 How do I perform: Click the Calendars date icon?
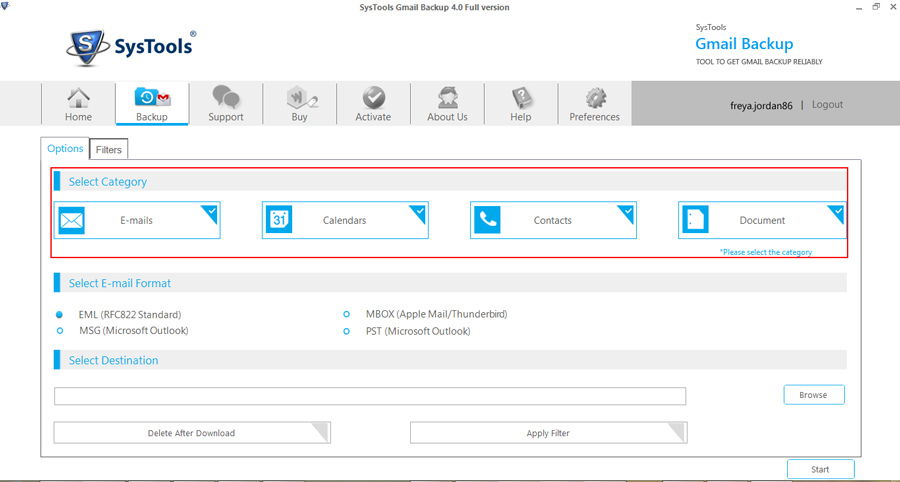pos(280,220)
